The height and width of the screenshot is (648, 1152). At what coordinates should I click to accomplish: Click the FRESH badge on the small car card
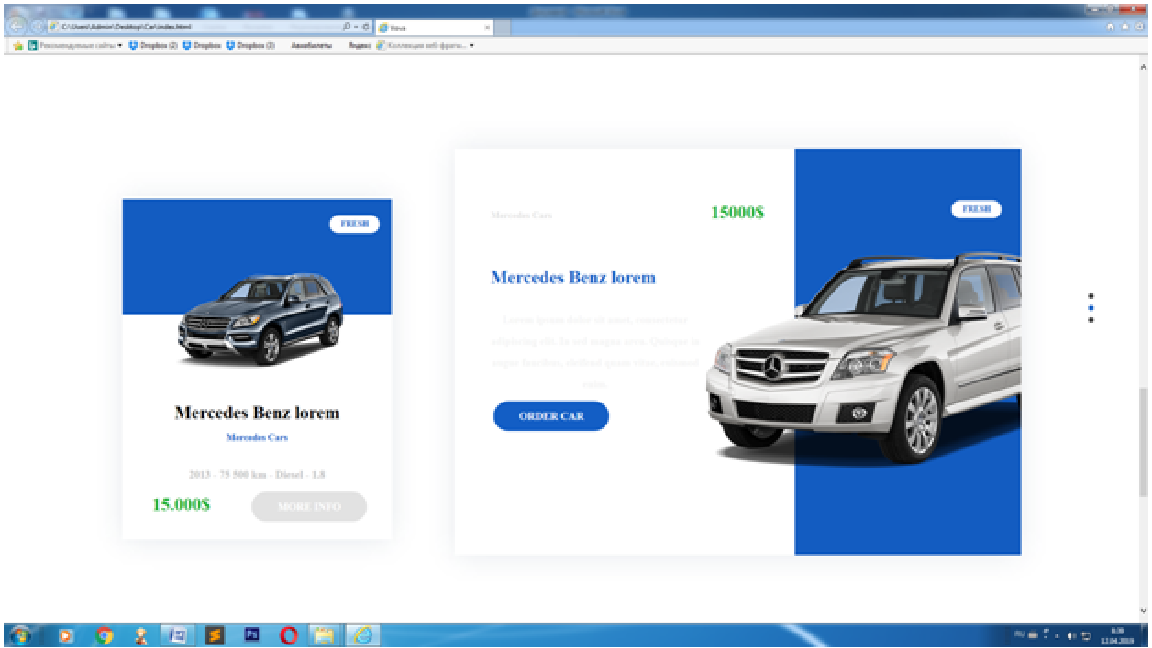pos(354,223)
